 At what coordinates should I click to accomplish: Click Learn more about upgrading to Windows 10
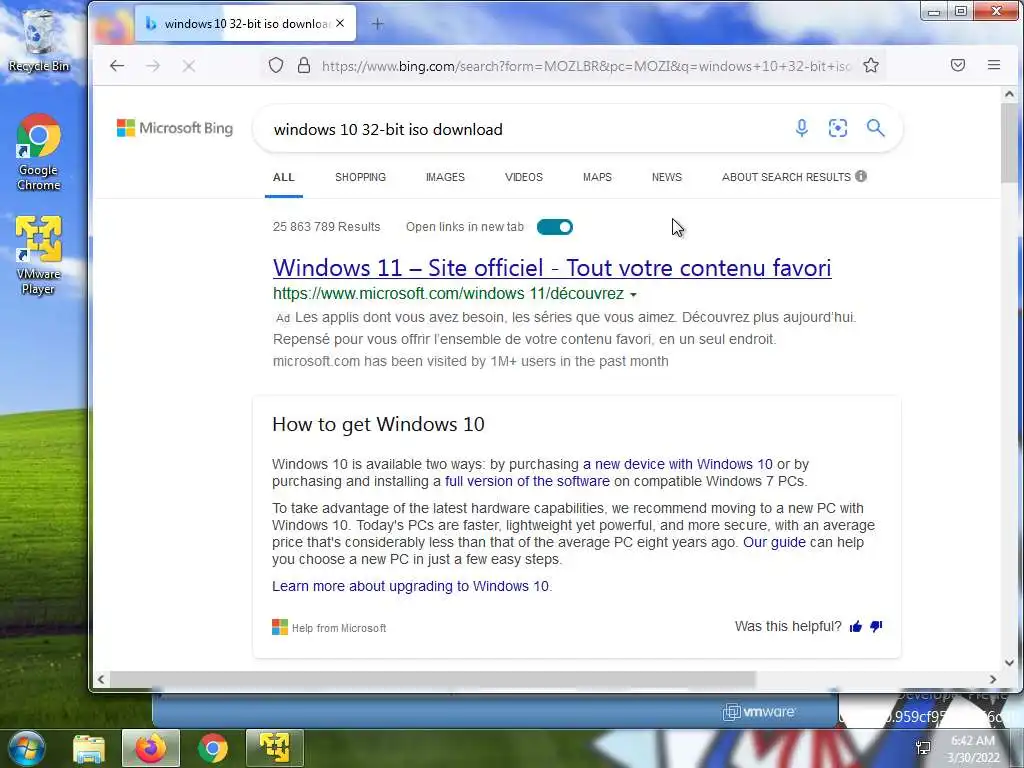(x=410, y=586)
